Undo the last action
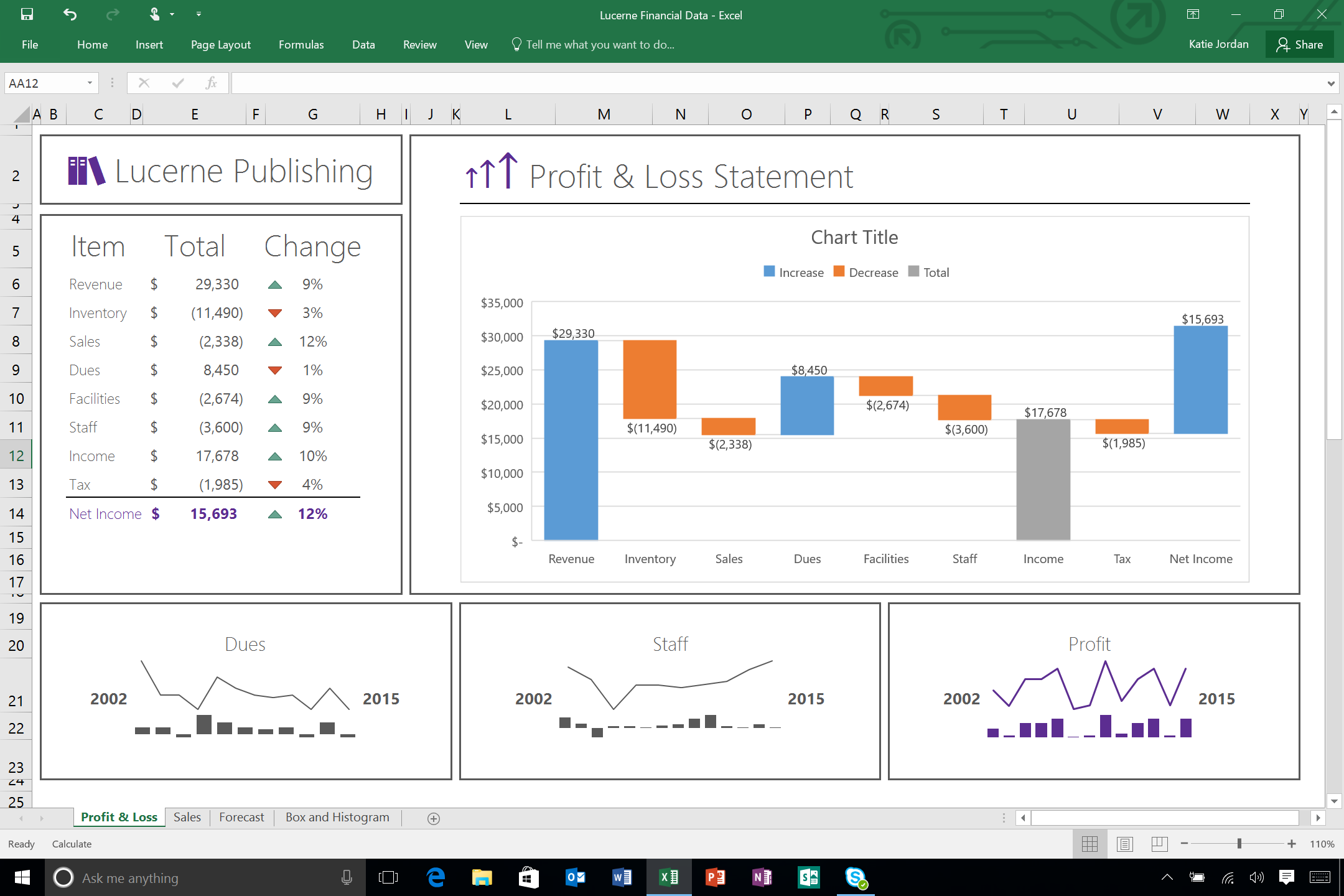This screenshot has width=1344, height=896. 70,14
